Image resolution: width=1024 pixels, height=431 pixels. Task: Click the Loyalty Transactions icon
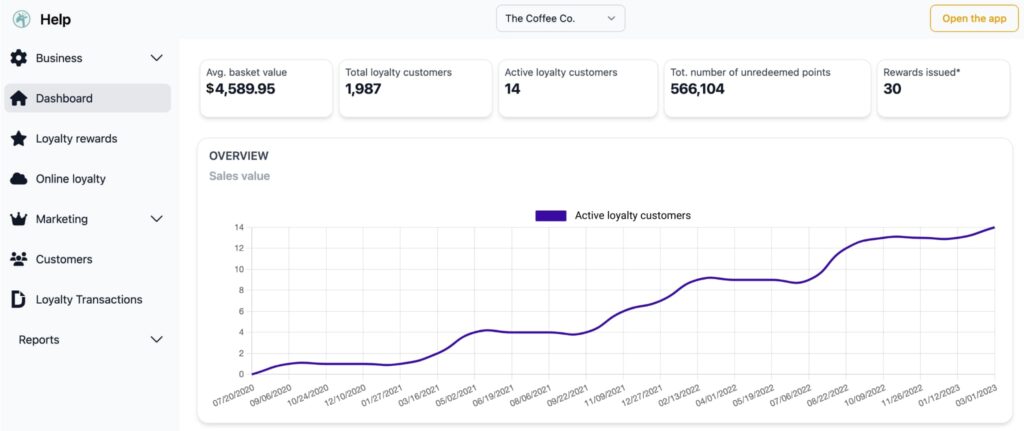(18, 299)
